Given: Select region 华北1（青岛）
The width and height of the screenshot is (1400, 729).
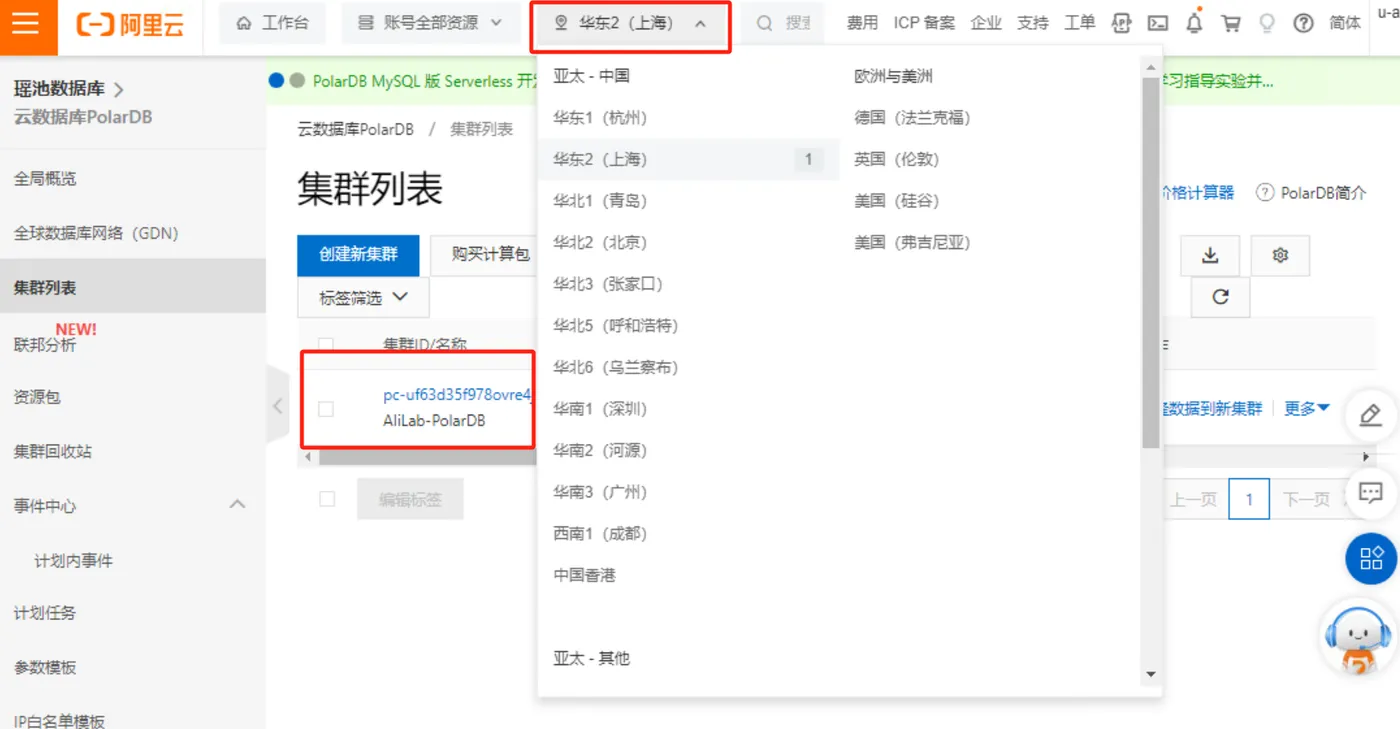Looking at the screenshot, I should coord(600,201).
